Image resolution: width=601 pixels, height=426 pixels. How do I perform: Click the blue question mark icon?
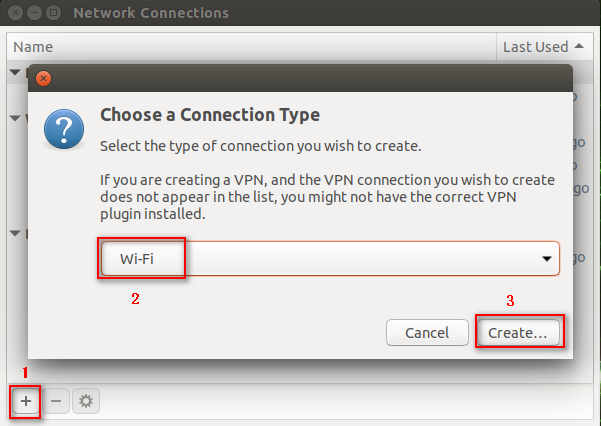coord(64,129)
